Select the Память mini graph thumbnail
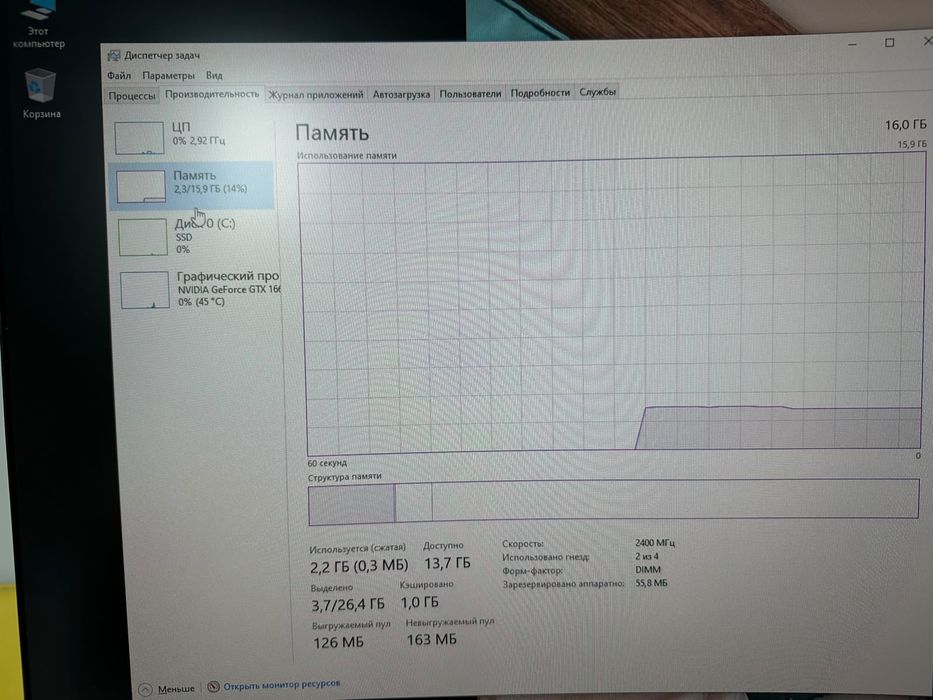 click(x=141, y=186)
